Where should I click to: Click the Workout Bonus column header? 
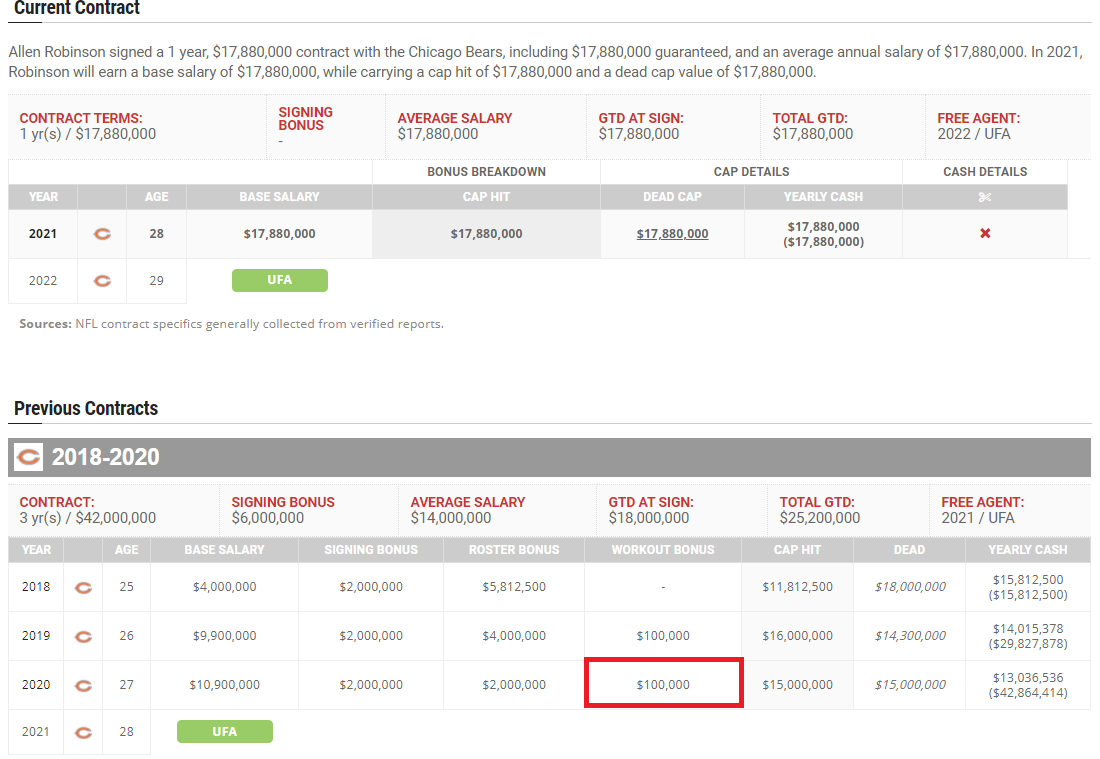(x=663, y=549)
